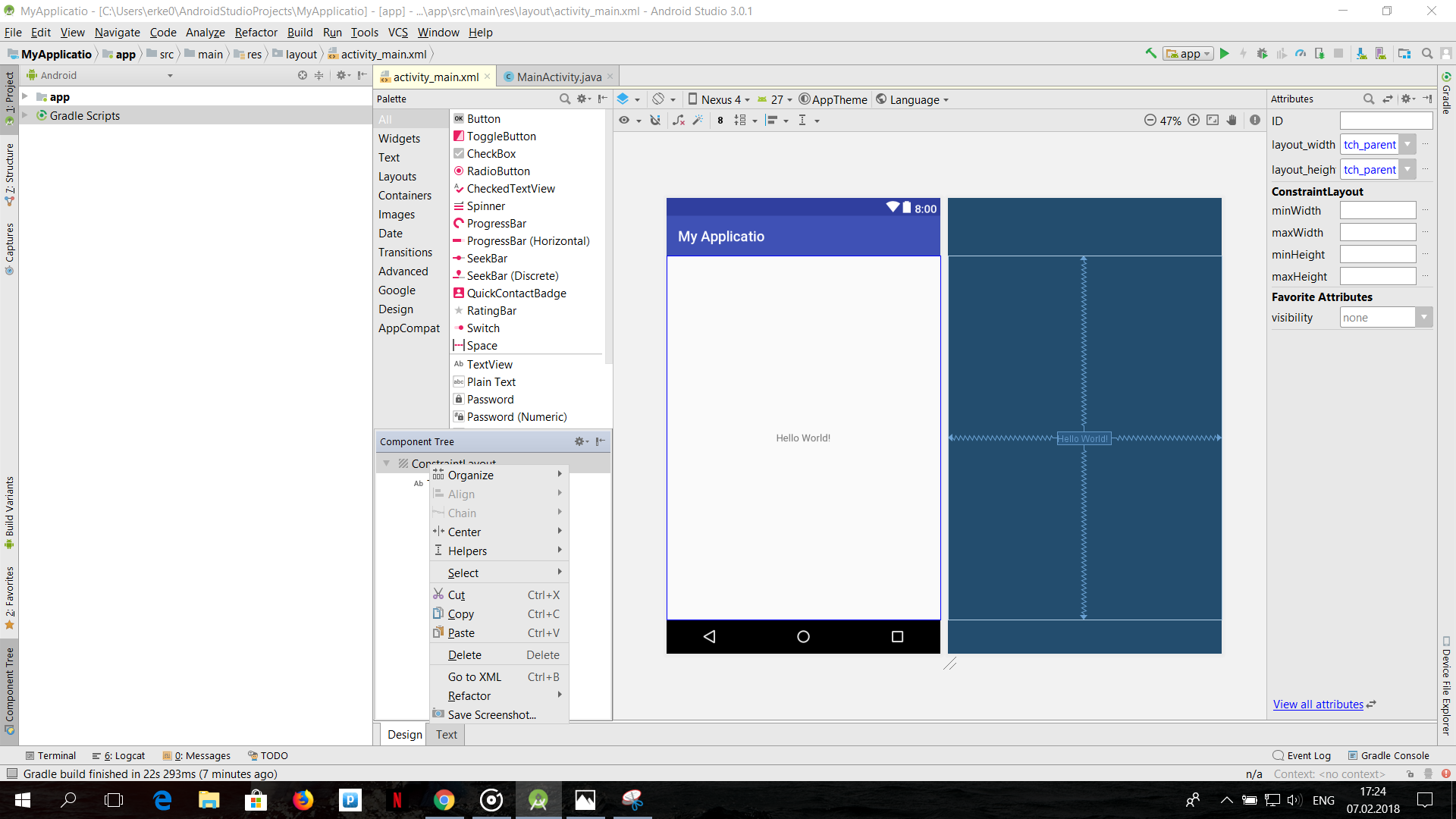The height and width of the screenshot is (819, 1456).
Task: Open the Center context submenu
Action: (x=499, y=532)
